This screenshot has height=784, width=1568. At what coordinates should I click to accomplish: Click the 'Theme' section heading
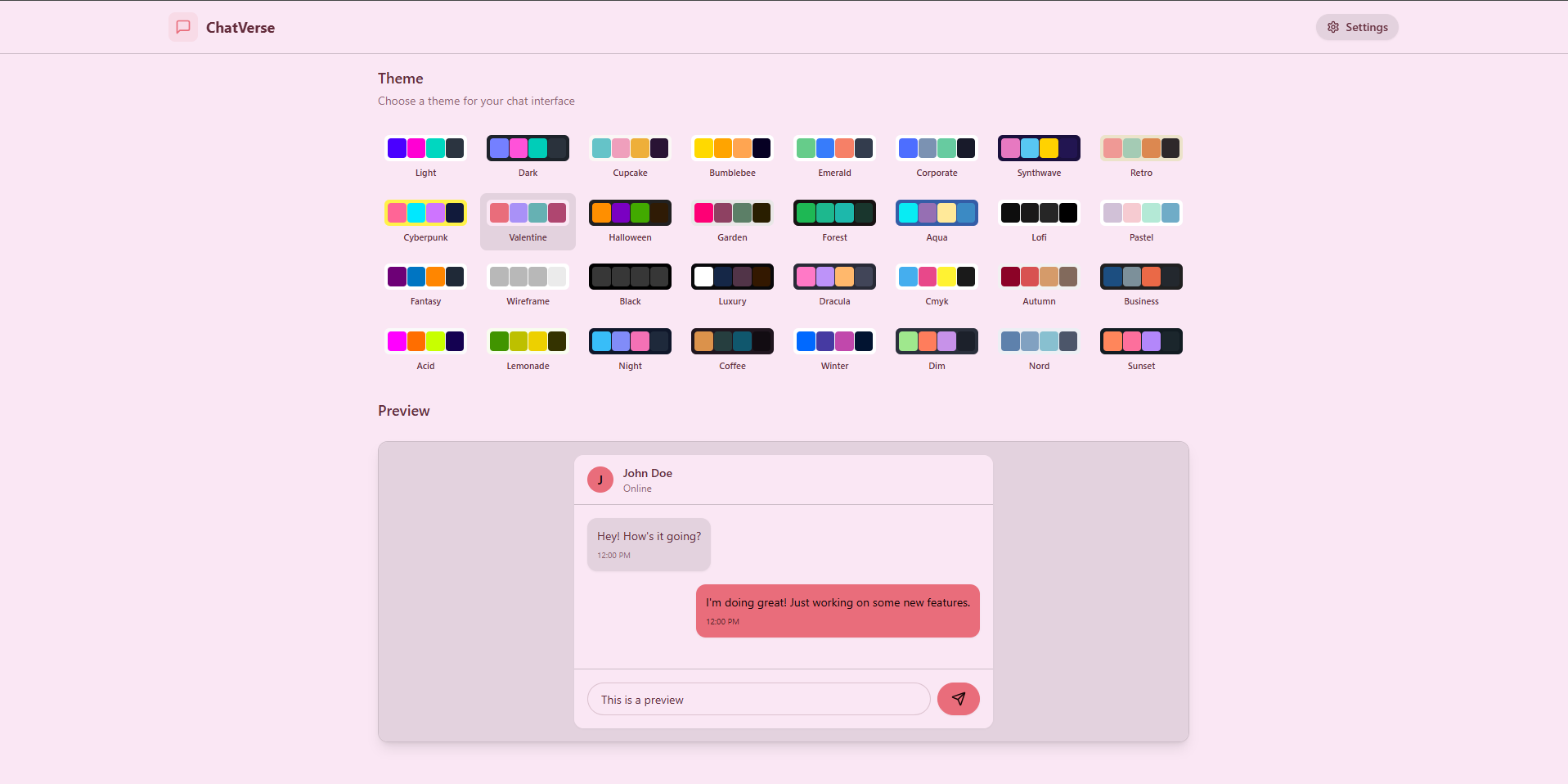(400, 79)
